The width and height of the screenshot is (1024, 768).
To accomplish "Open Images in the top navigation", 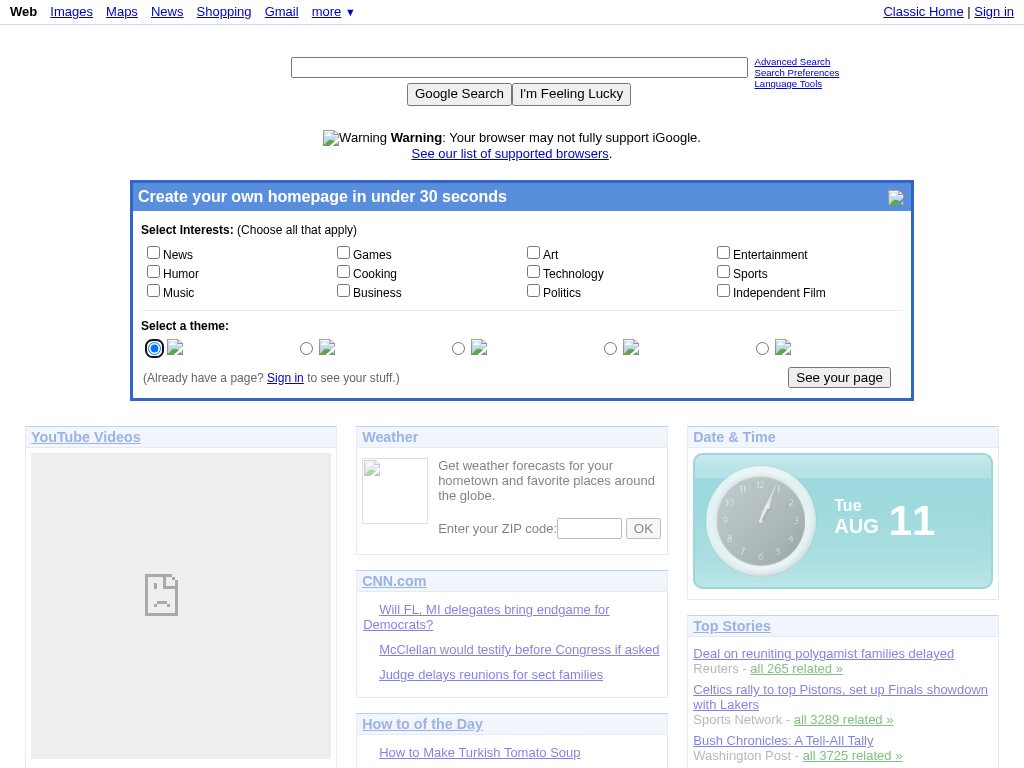I will 71,12.
